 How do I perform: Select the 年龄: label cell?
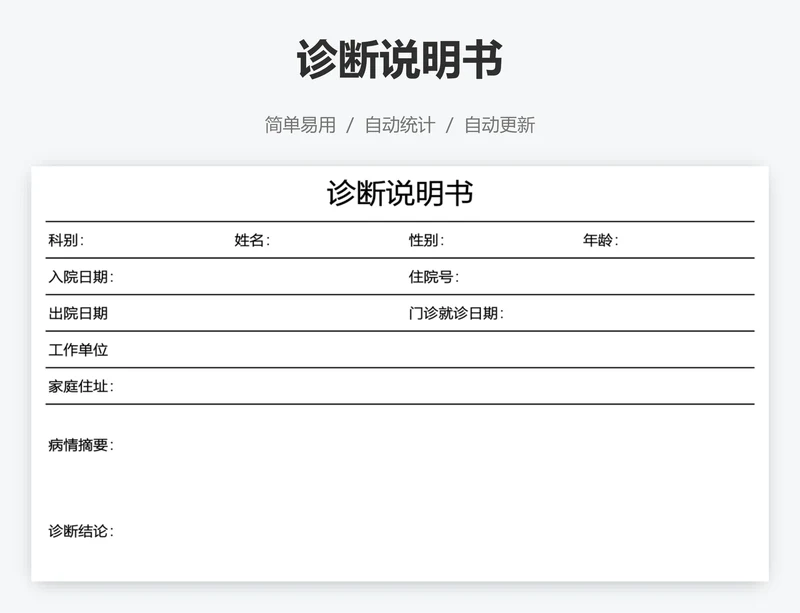coord(601,240)
